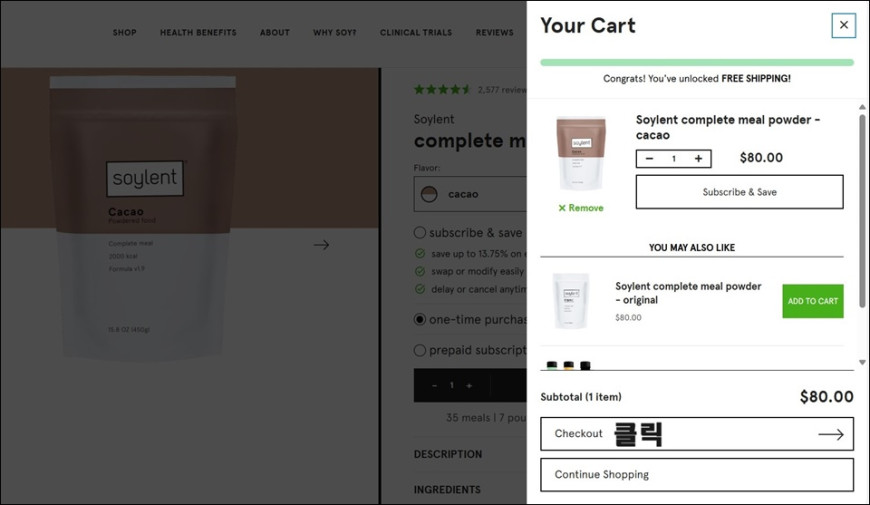Click the cart quantity field showing 1
Image resolution: width=870 pixels, height=505 pixels.
tap(674, 159)
